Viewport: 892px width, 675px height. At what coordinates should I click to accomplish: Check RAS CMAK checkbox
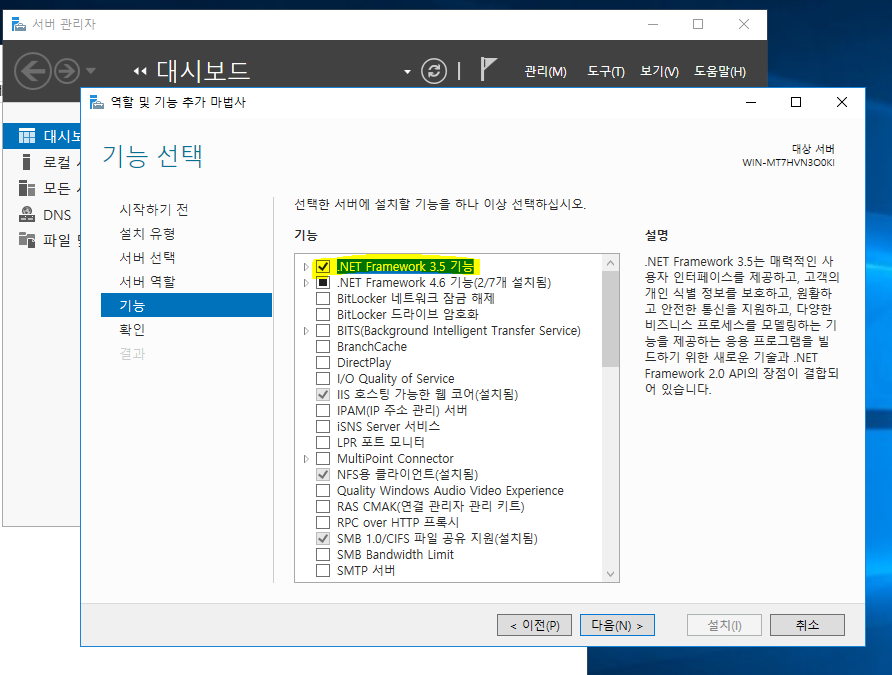click(323, 506)
